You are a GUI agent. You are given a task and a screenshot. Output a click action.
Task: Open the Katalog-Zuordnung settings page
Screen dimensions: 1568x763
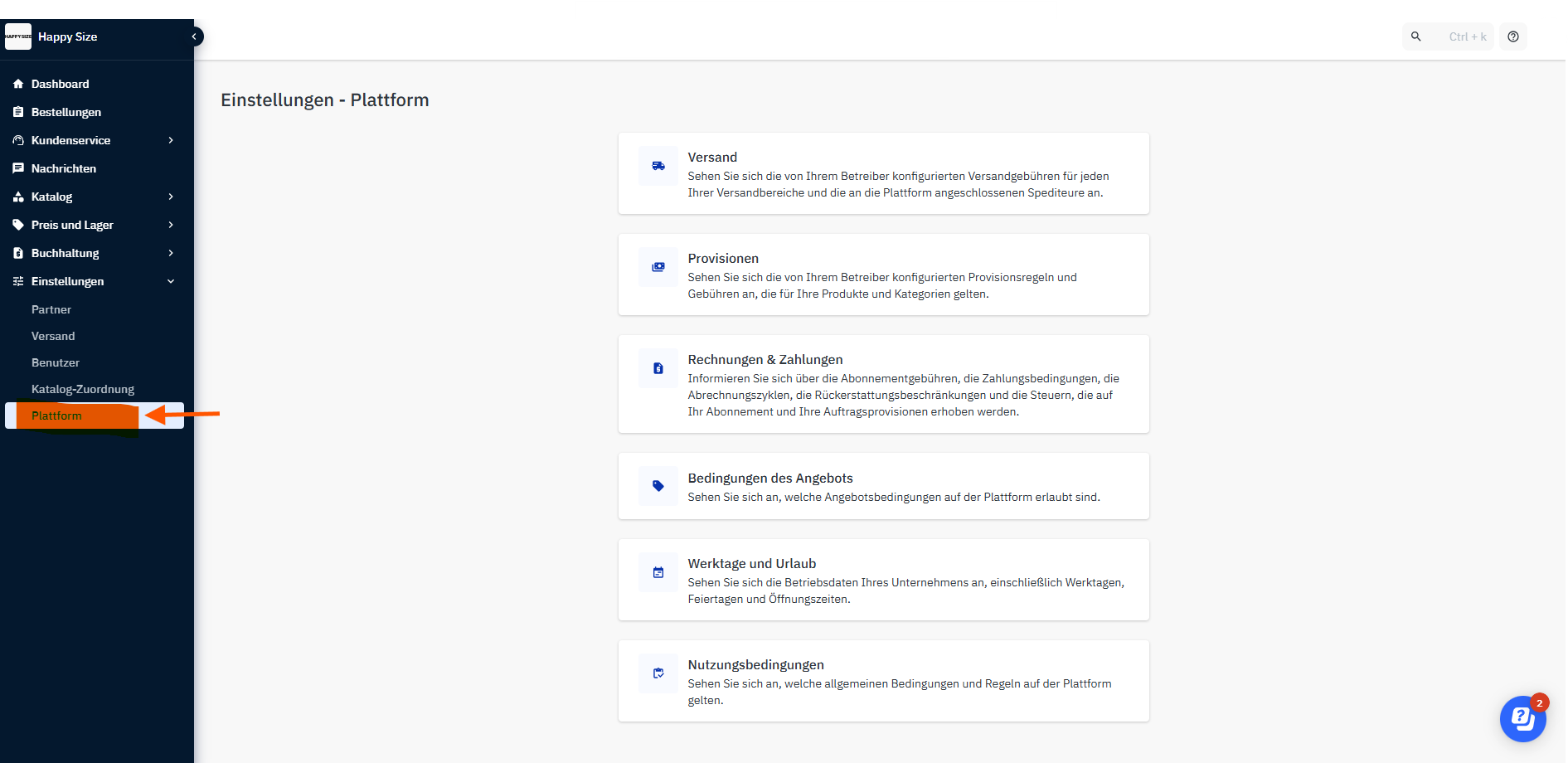pos(82,389)
